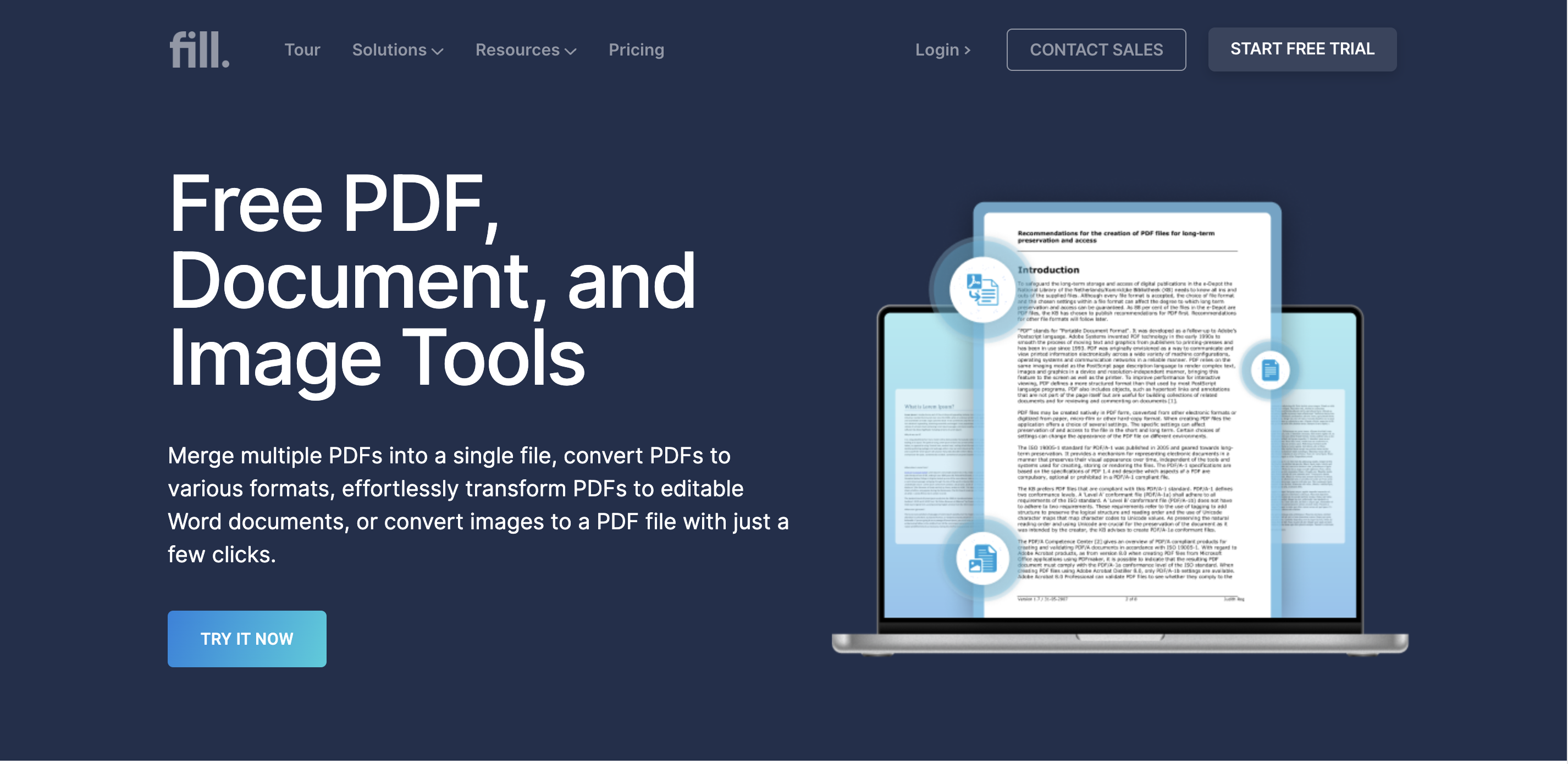Expand the Solutions dropdown menu
This screenshot has width=1568, height=764.
[x=397, y=49]
